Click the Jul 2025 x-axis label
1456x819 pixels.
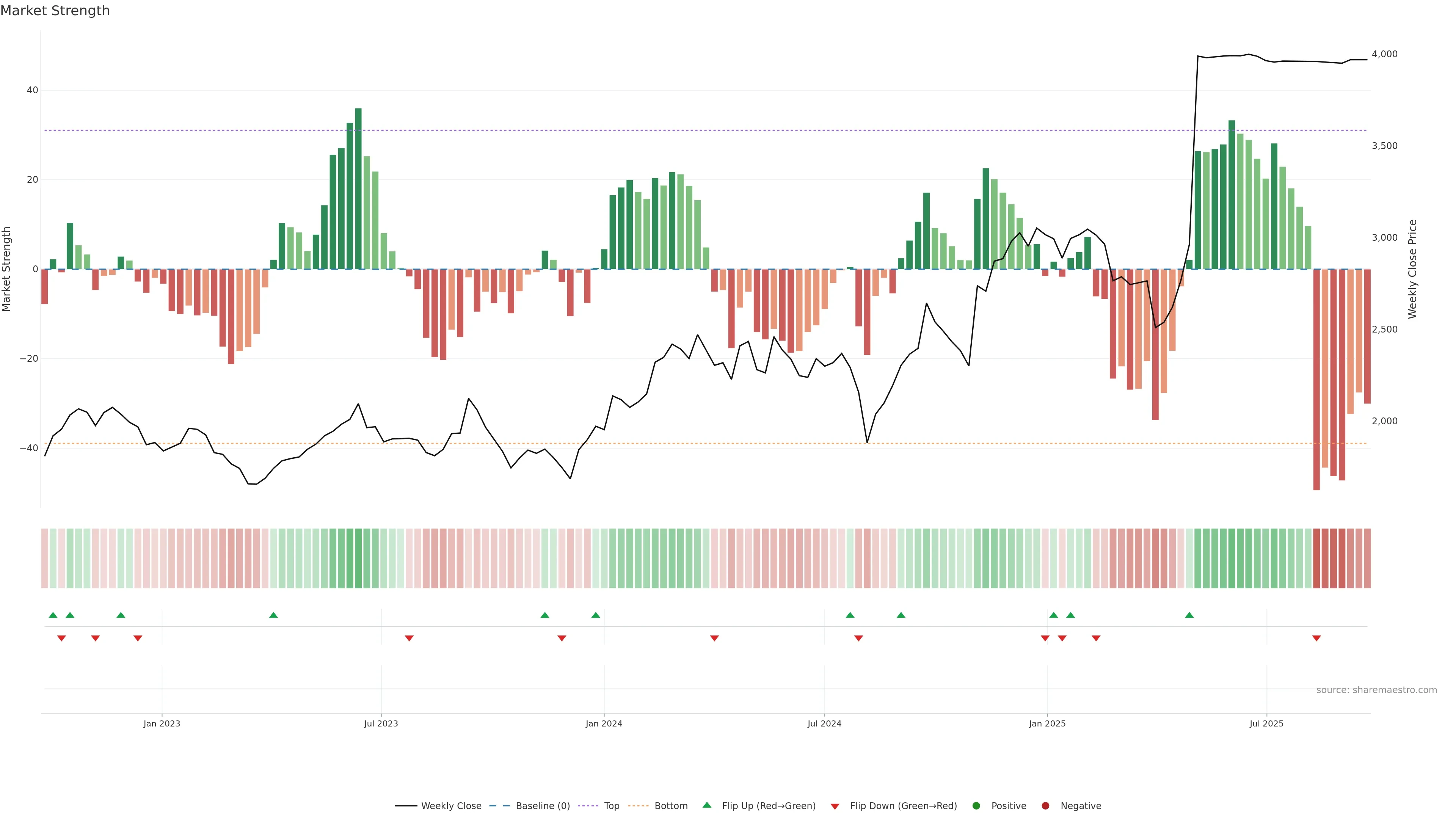1266,723
